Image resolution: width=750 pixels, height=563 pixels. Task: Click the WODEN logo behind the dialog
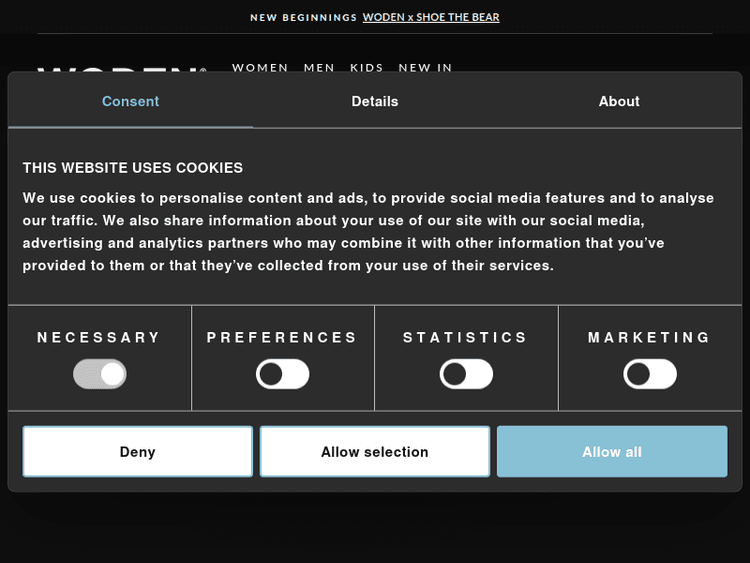120,68
